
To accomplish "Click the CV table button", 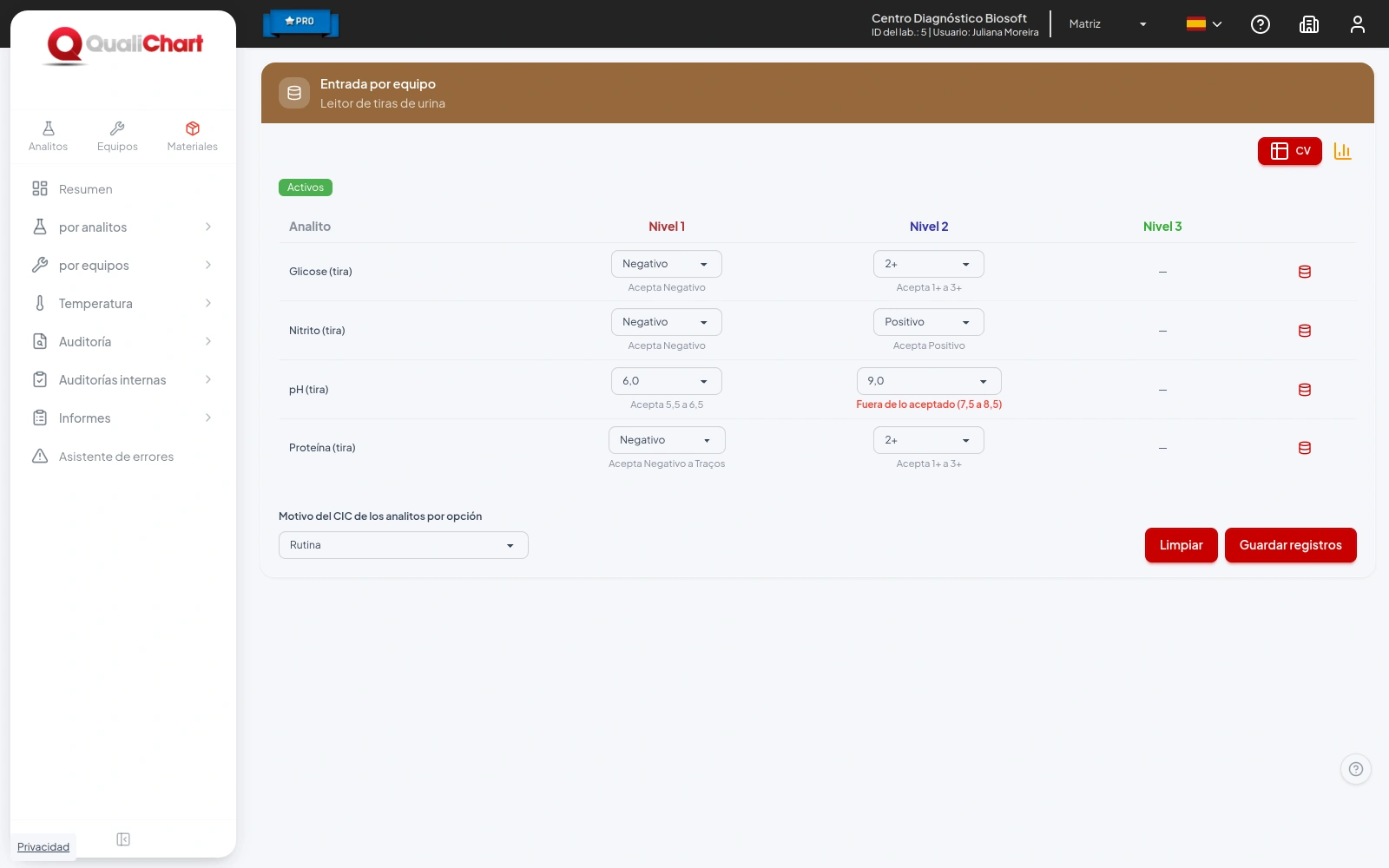I will point(1290,151).
